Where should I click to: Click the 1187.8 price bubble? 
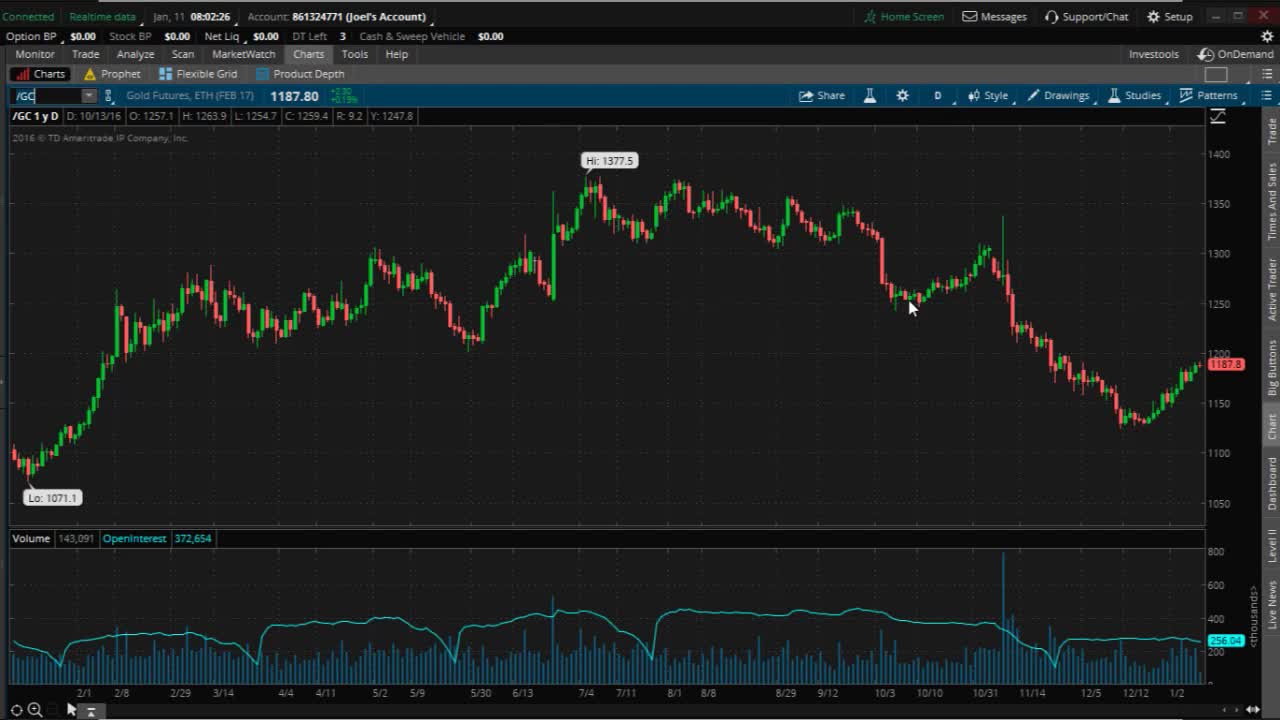[x=1225, y=364]
